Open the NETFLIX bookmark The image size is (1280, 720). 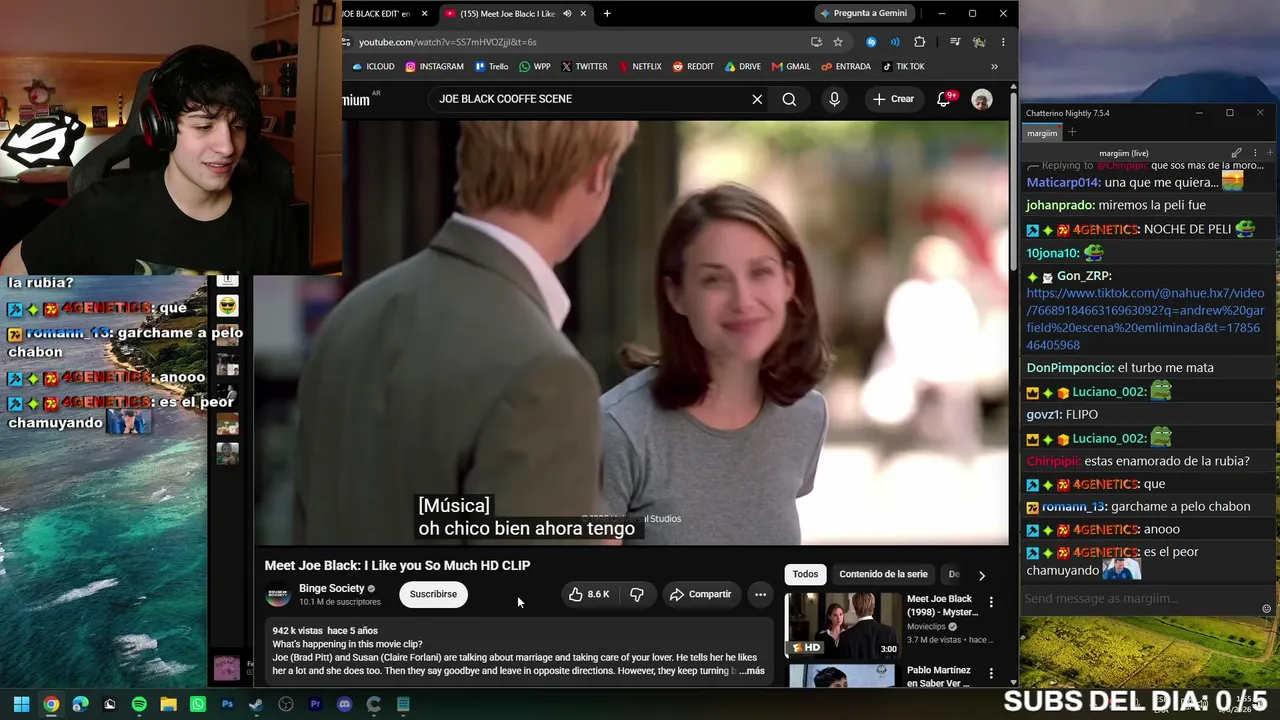pos(639,67)
